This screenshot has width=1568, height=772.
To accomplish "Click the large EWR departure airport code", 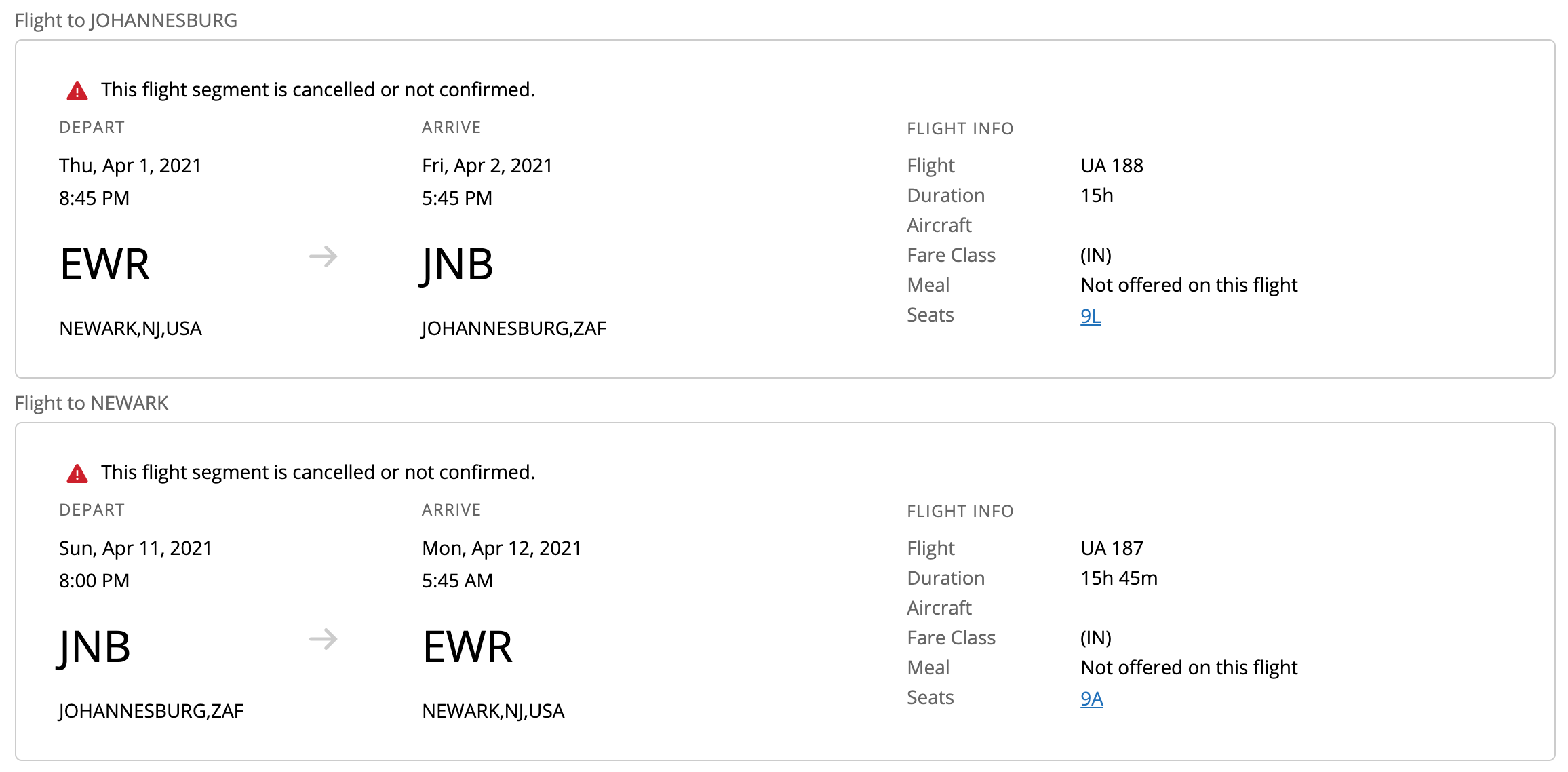I will (104, 265).
